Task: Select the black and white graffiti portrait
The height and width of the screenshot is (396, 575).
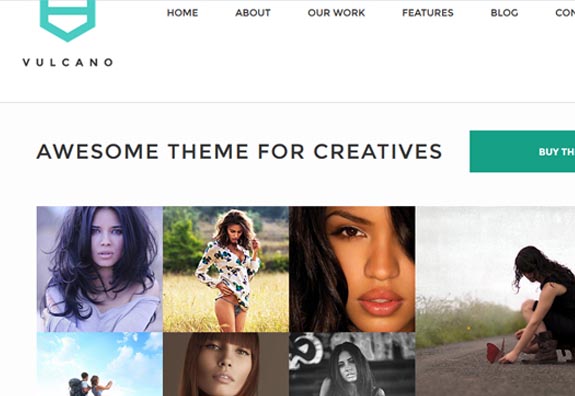Action: [x=352, y=364]
